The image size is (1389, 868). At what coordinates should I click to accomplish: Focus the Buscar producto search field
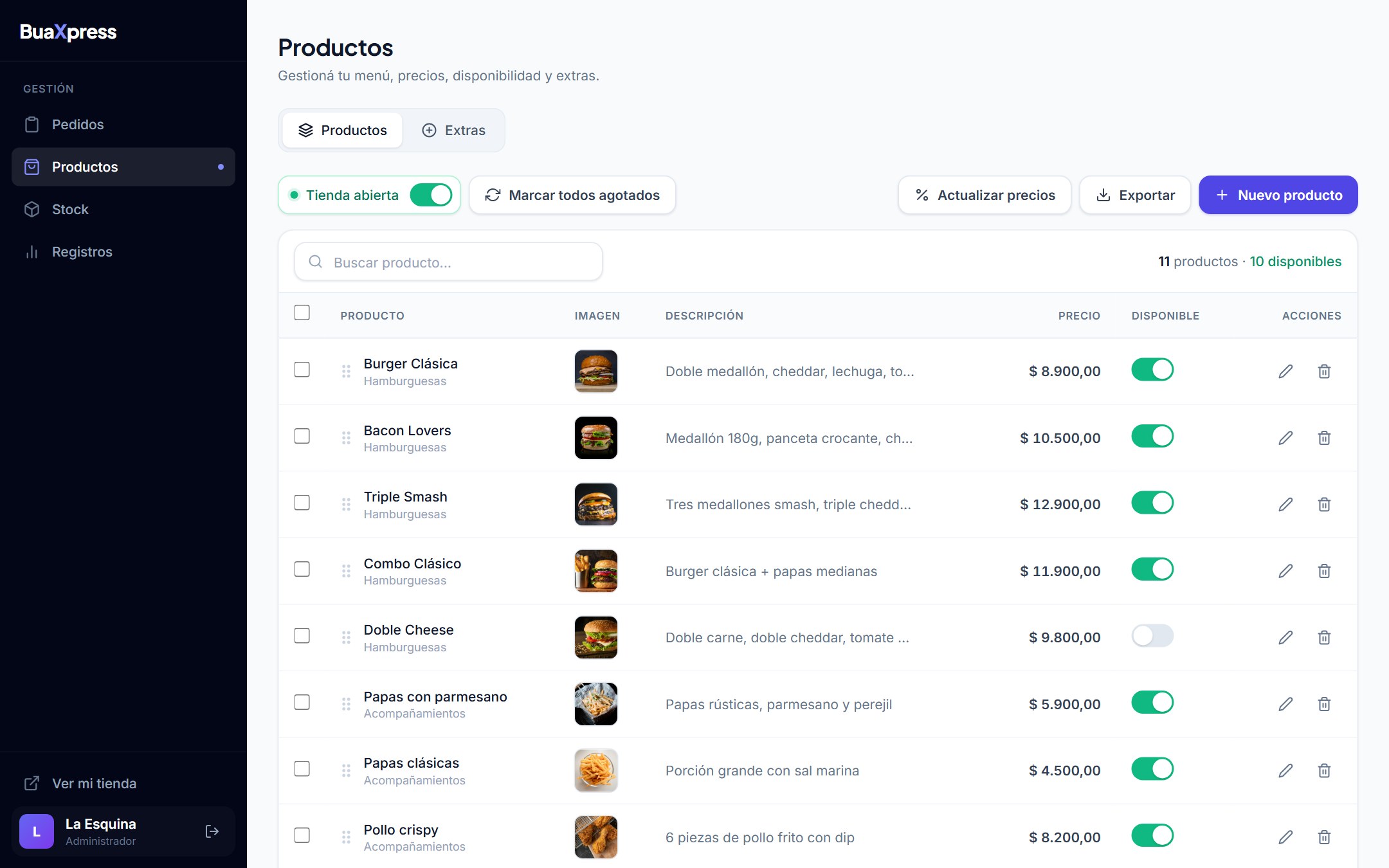point(448,262)
